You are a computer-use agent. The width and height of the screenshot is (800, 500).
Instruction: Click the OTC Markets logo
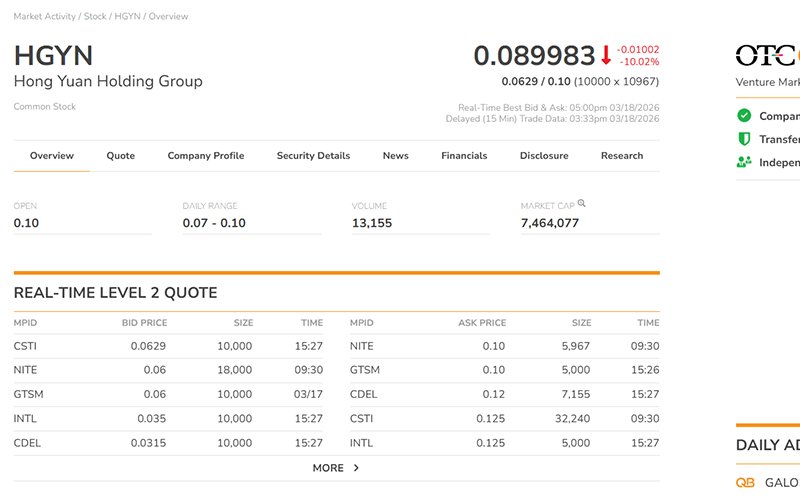coord(767,55)
